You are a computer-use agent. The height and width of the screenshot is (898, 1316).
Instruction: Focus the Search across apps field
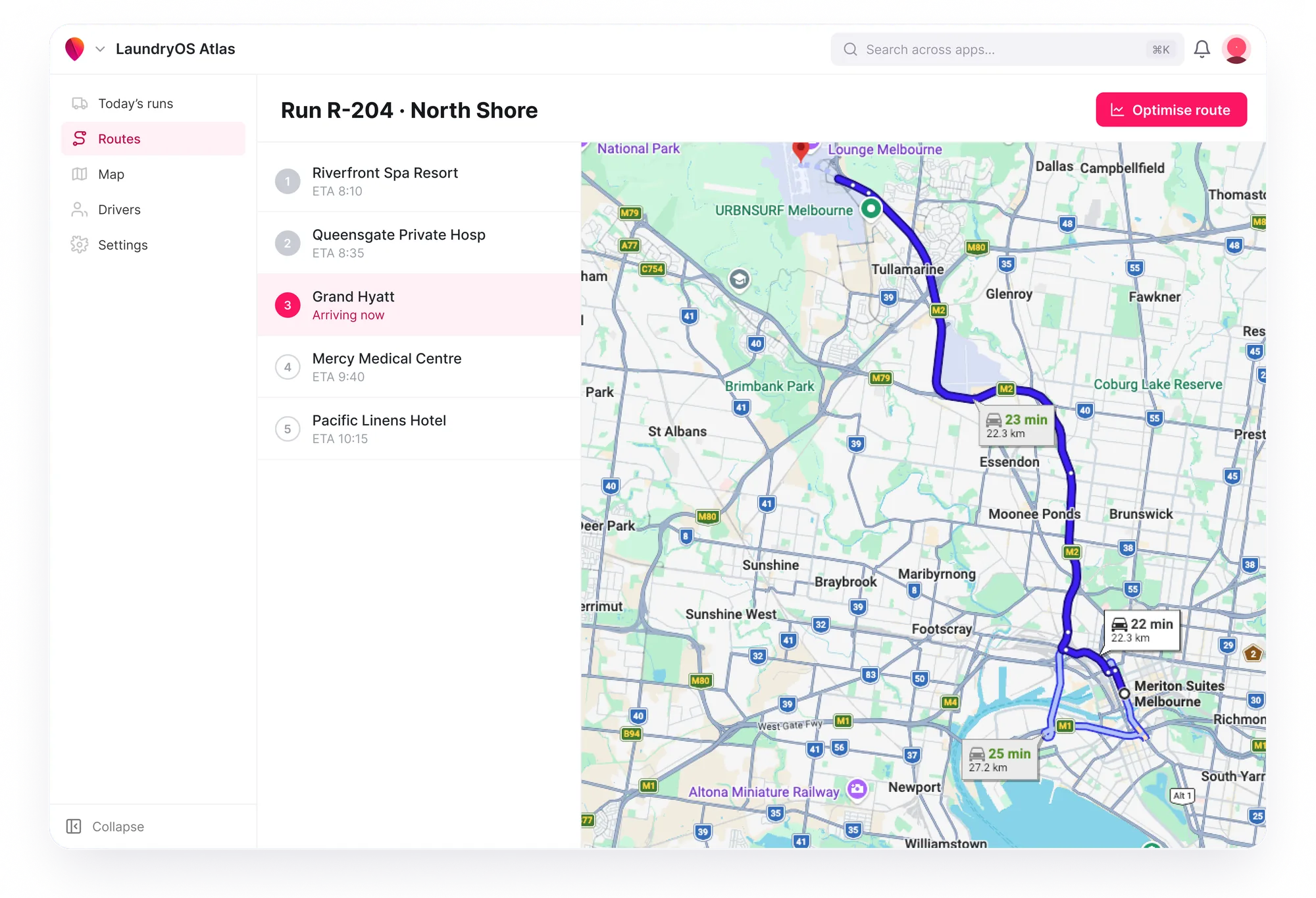1007,49
